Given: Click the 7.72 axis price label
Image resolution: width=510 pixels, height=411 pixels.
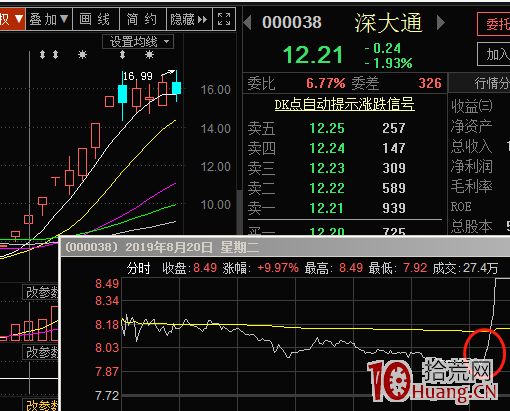Looking at the screenshot, I should click(107, 396).
